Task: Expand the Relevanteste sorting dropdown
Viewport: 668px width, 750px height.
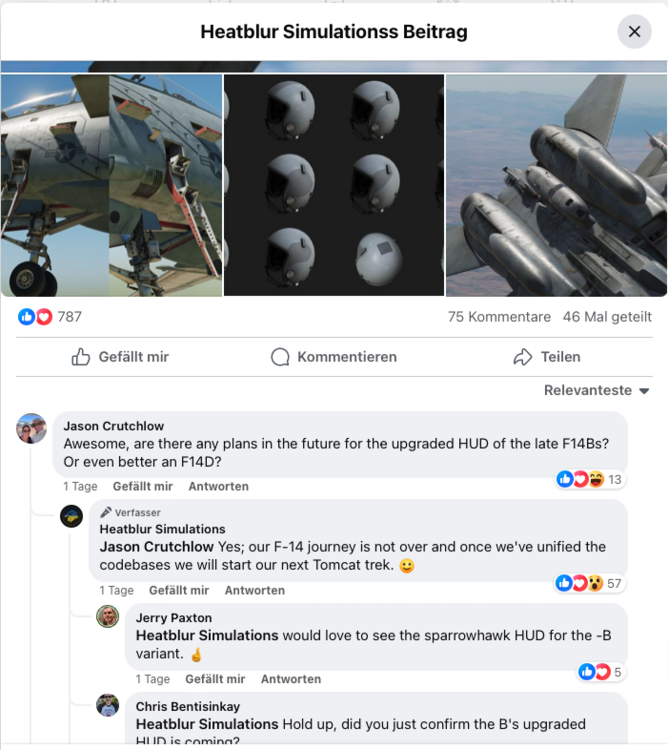Action: click(x=597, y=390)
